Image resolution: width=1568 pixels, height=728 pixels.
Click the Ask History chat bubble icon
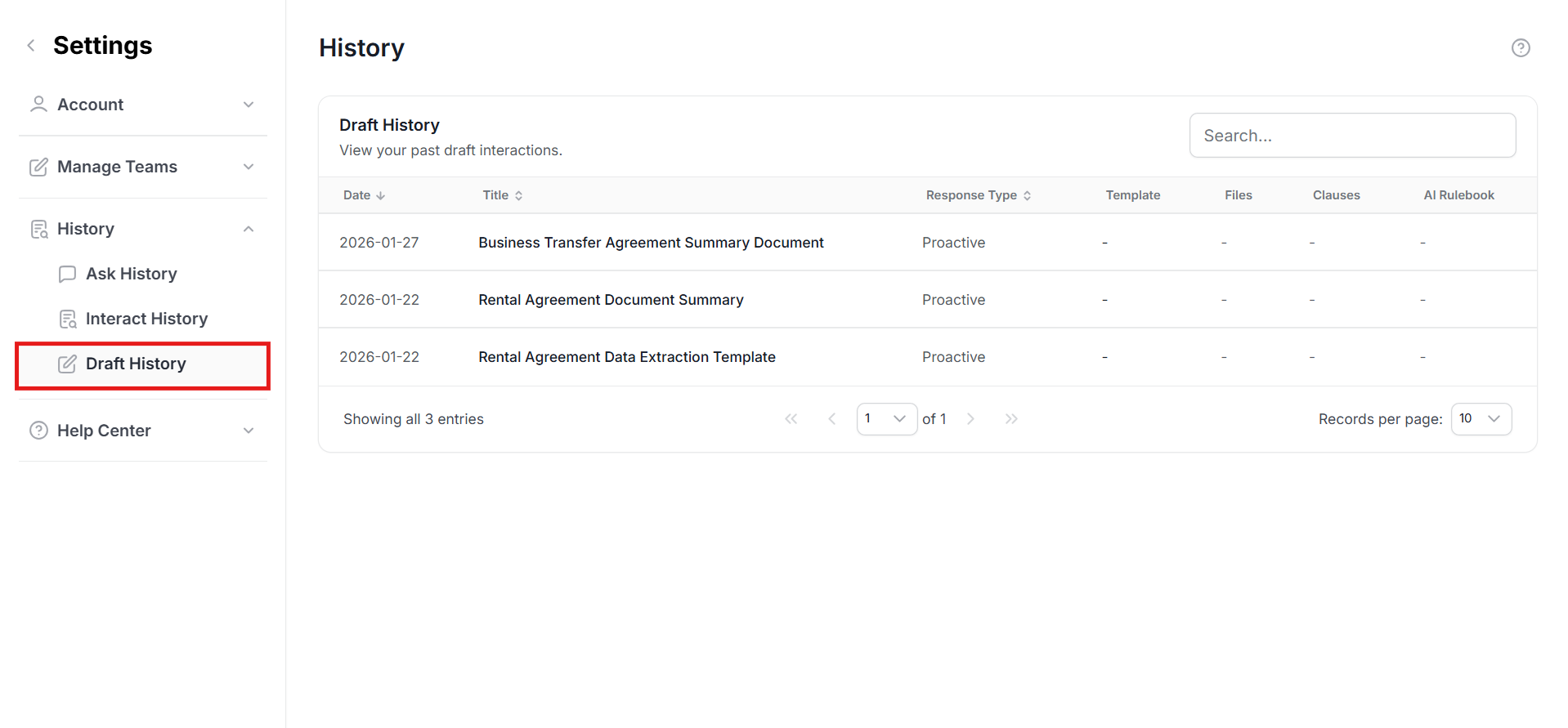point(67,274)
